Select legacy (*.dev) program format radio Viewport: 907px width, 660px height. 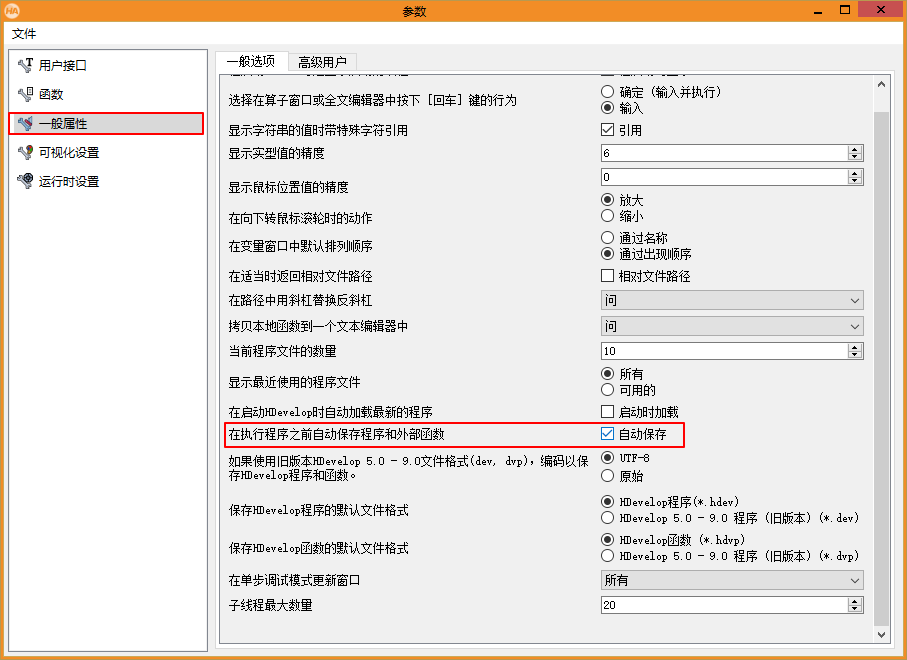(x=607, y=518)
